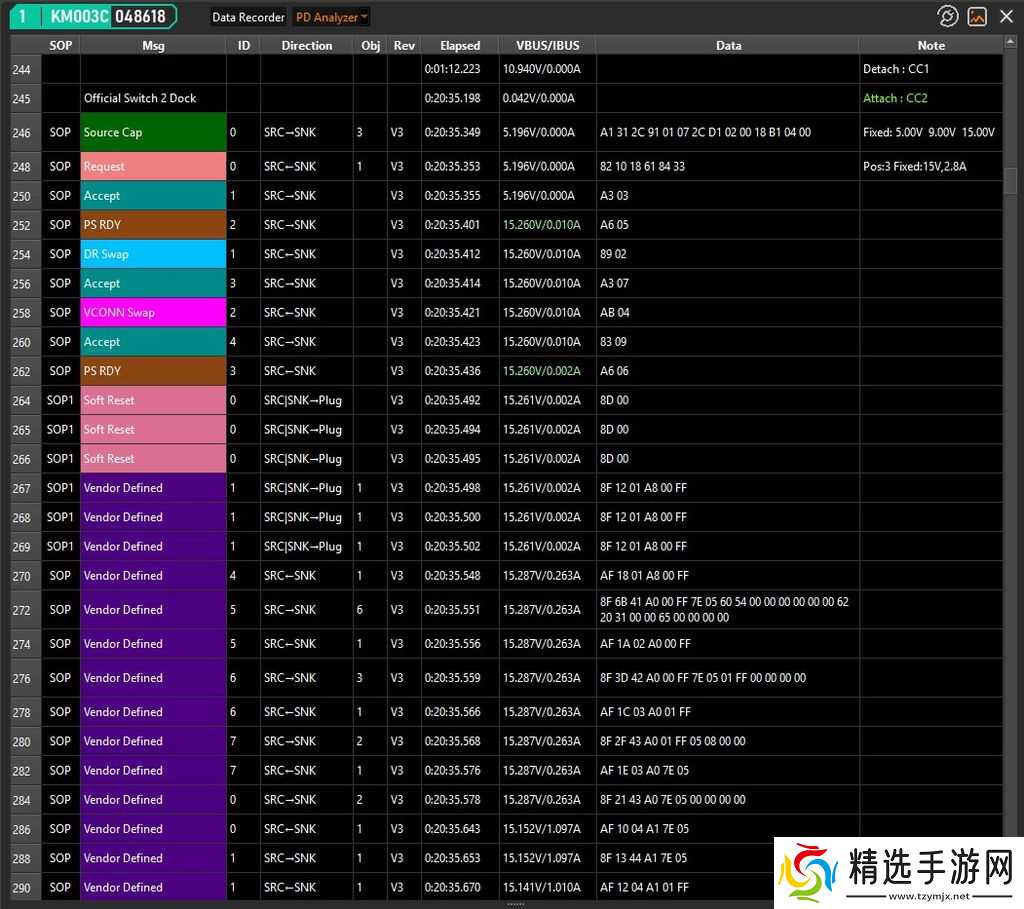
Task: Click the VBUS/IBUS column header
Action: (x=546, y=45)
